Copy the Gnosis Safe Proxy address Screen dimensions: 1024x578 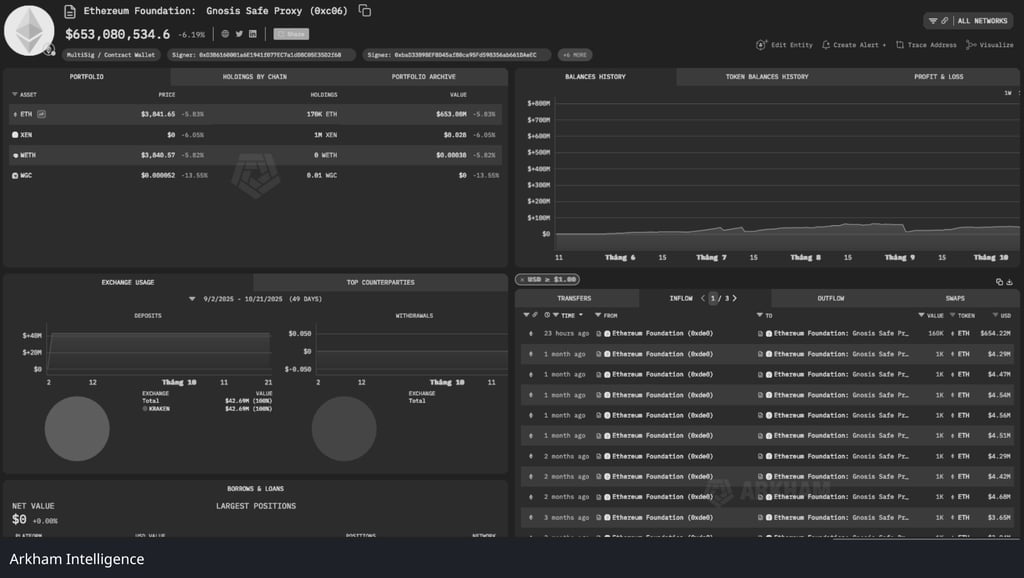[365, 10]
